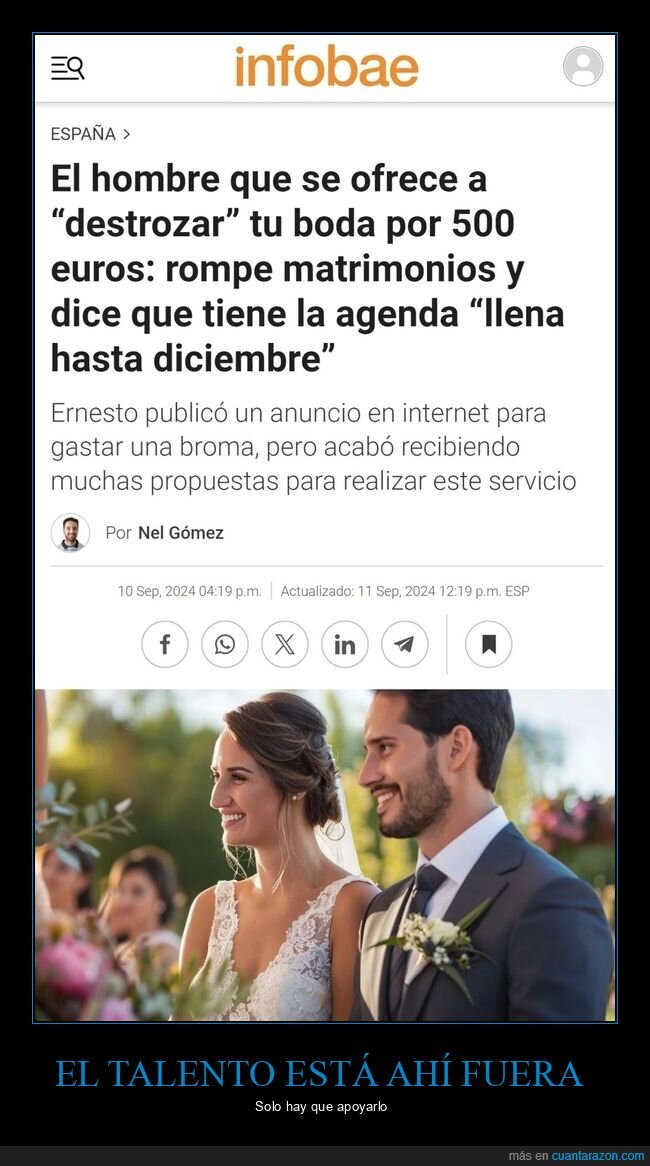Expand the chevron next to ESPAÑA
This screenshot has height=1166, width=650.
click(126, 134)
